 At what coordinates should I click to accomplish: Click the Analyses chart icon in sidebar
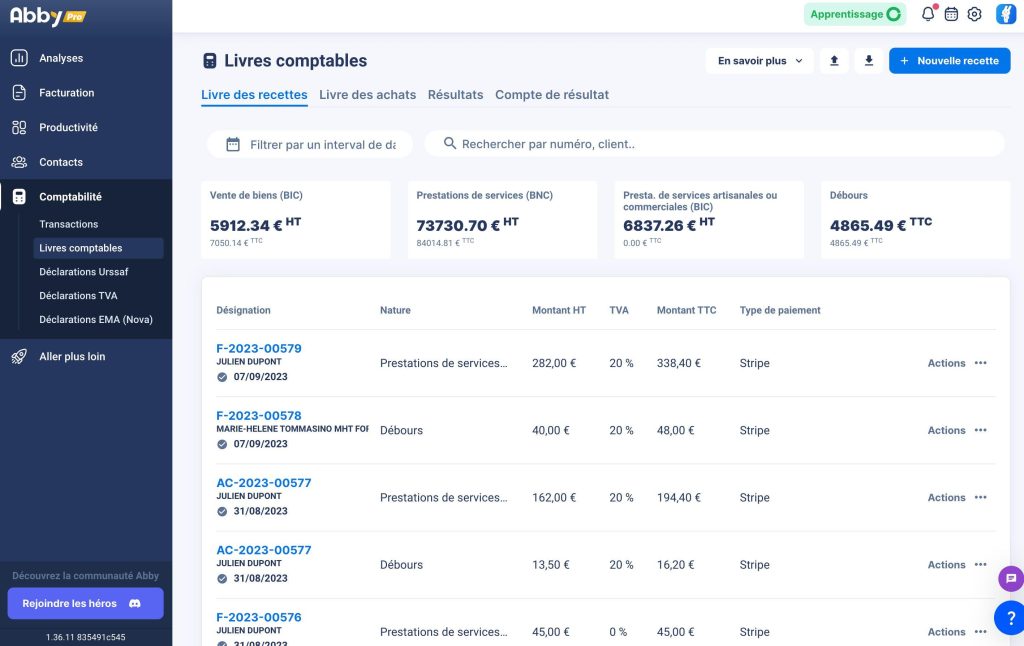pyautogui.click(x=19, y=58)
